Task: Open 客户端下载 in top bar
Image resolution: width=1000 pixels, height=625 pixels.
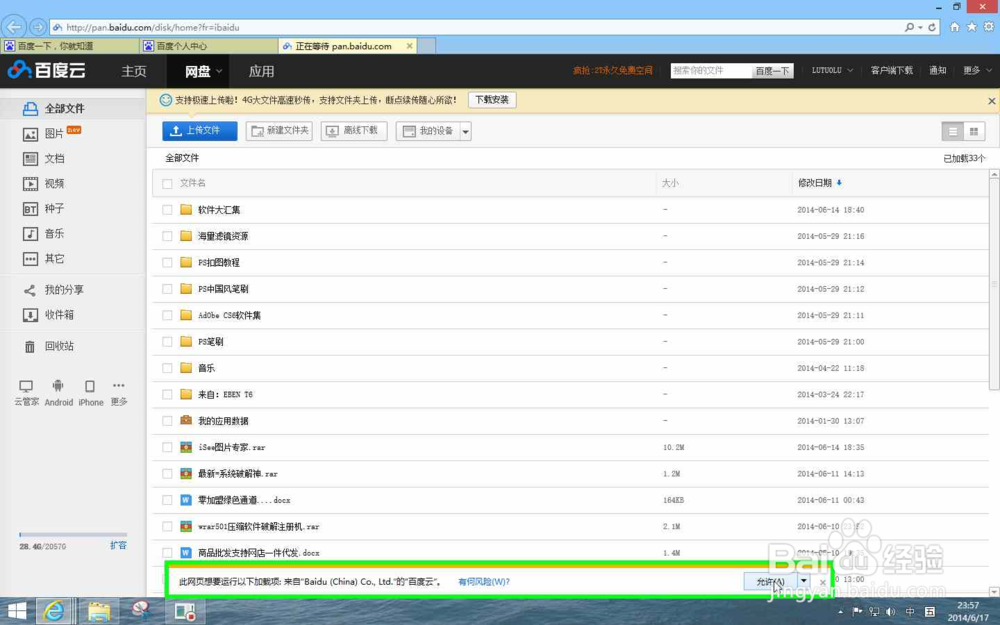Action: tap(892, 70)
